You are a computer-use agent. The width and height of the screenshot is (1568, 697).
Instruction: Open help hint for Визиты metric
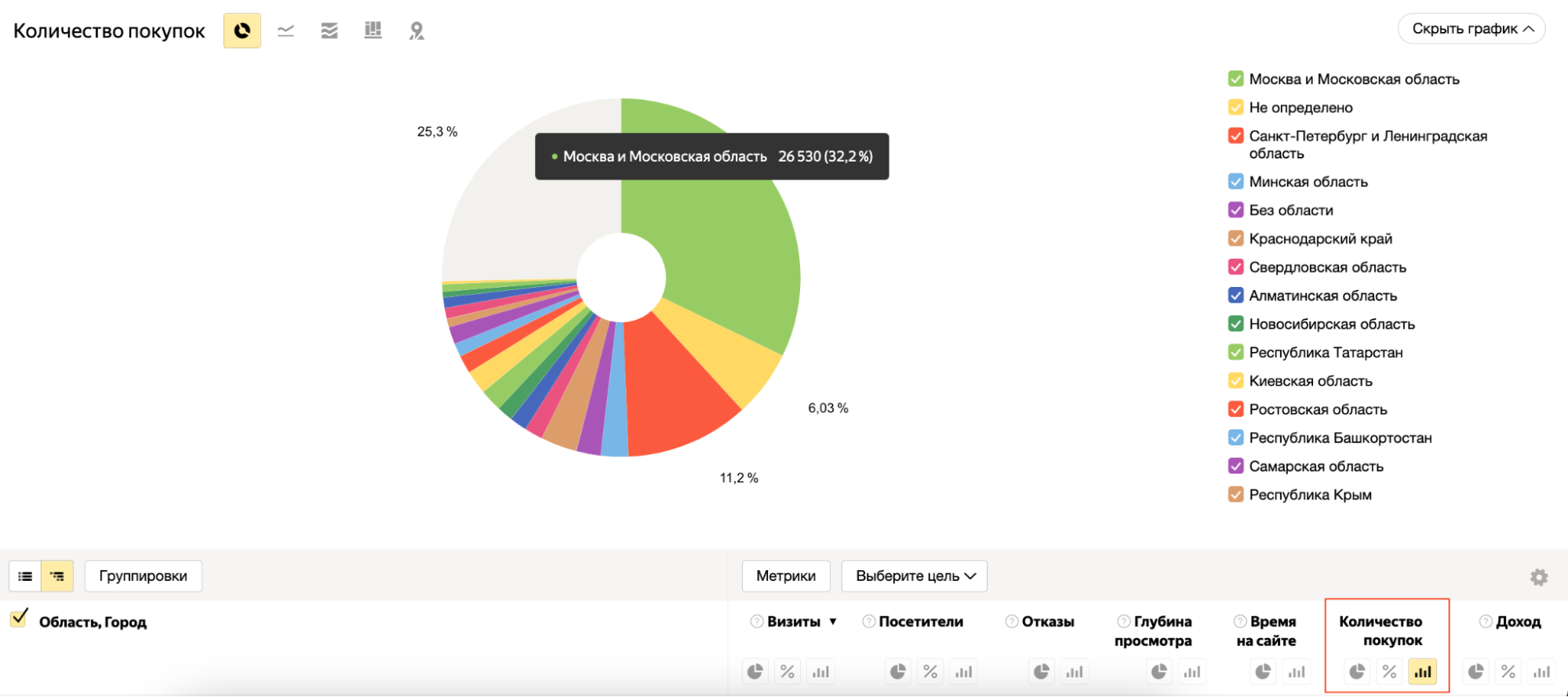[x=757, y=622]
